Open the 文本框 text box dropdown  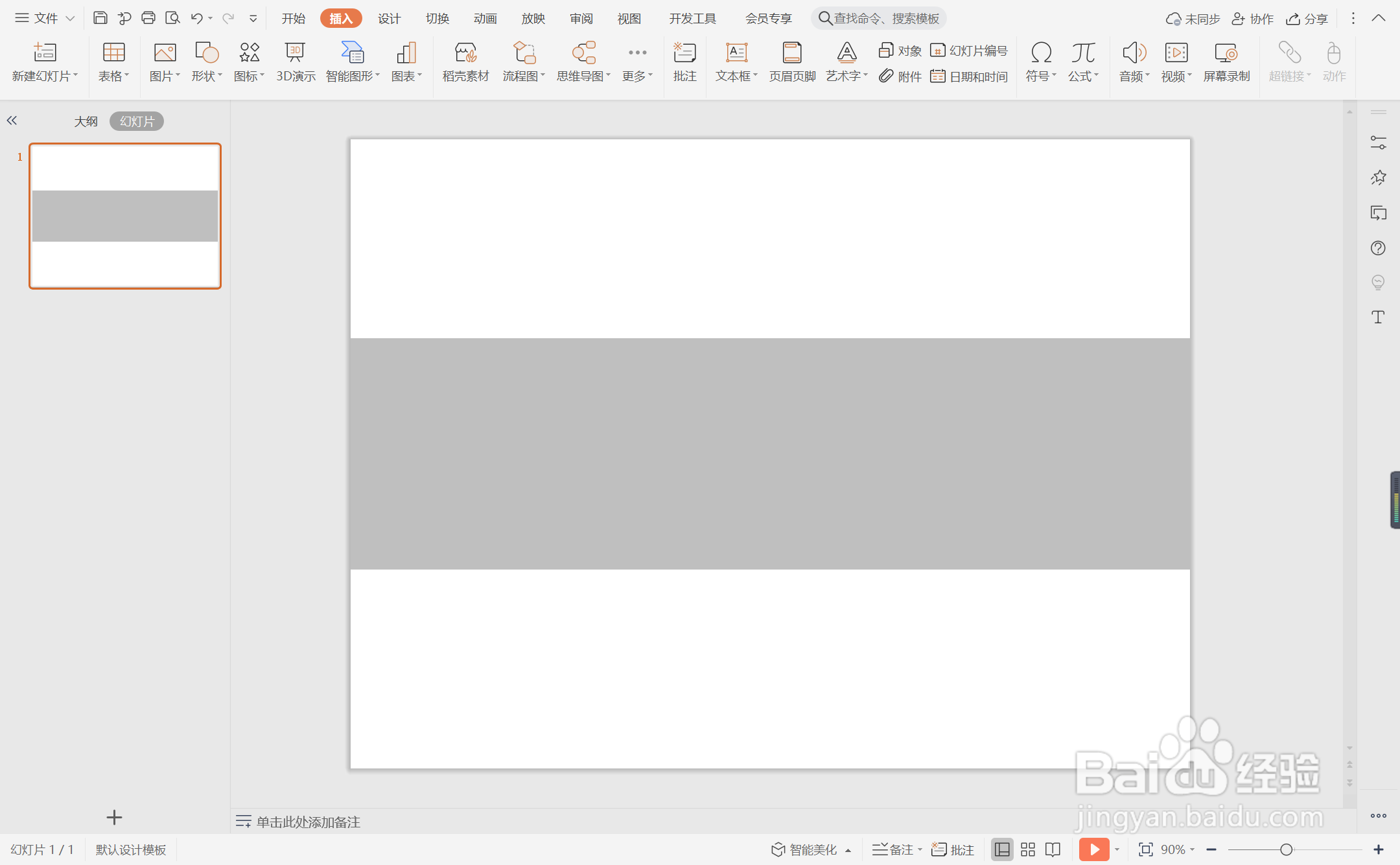click(737, 76)
